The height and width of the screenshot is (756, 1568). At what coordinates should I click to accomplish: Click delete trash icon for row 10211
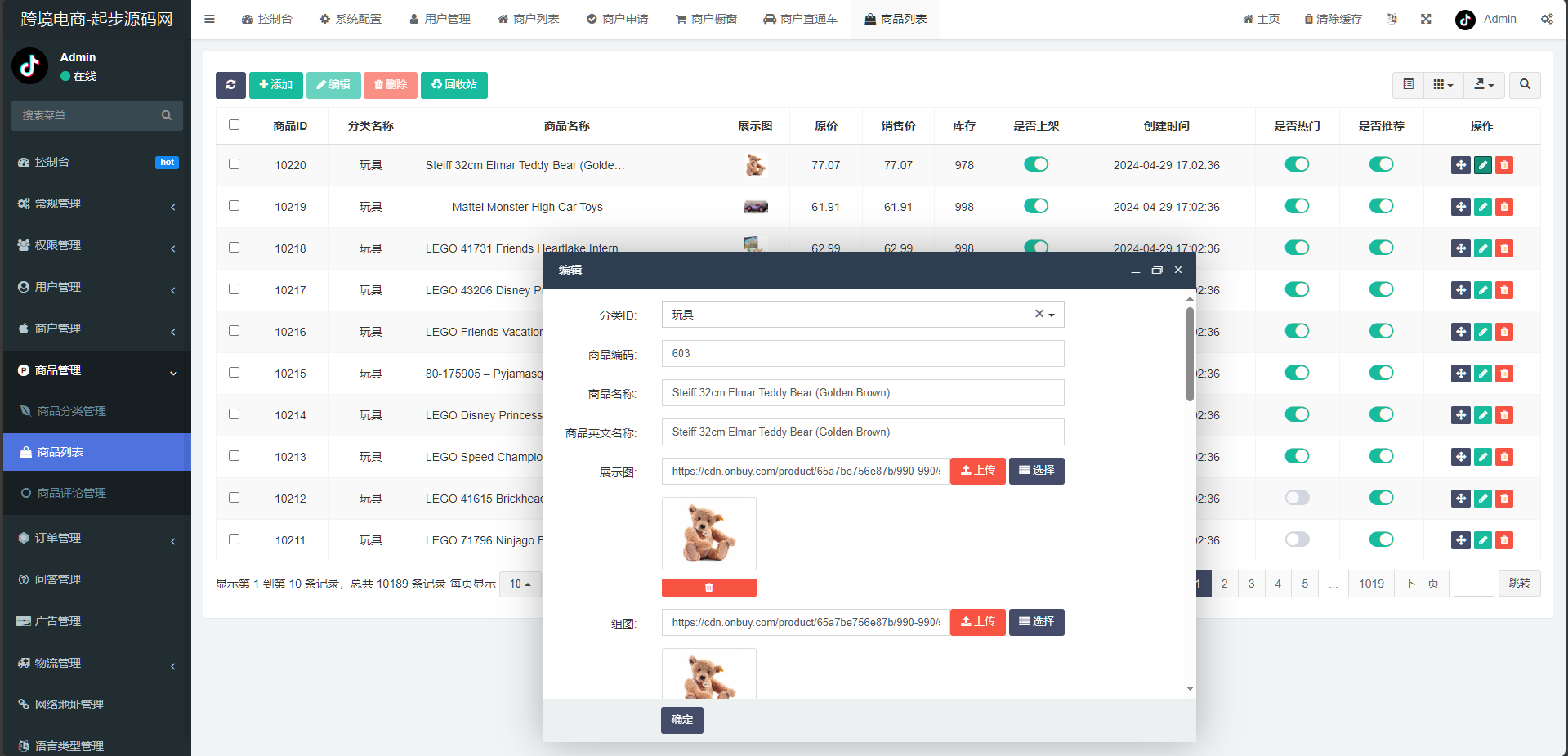pos(1503,540)
